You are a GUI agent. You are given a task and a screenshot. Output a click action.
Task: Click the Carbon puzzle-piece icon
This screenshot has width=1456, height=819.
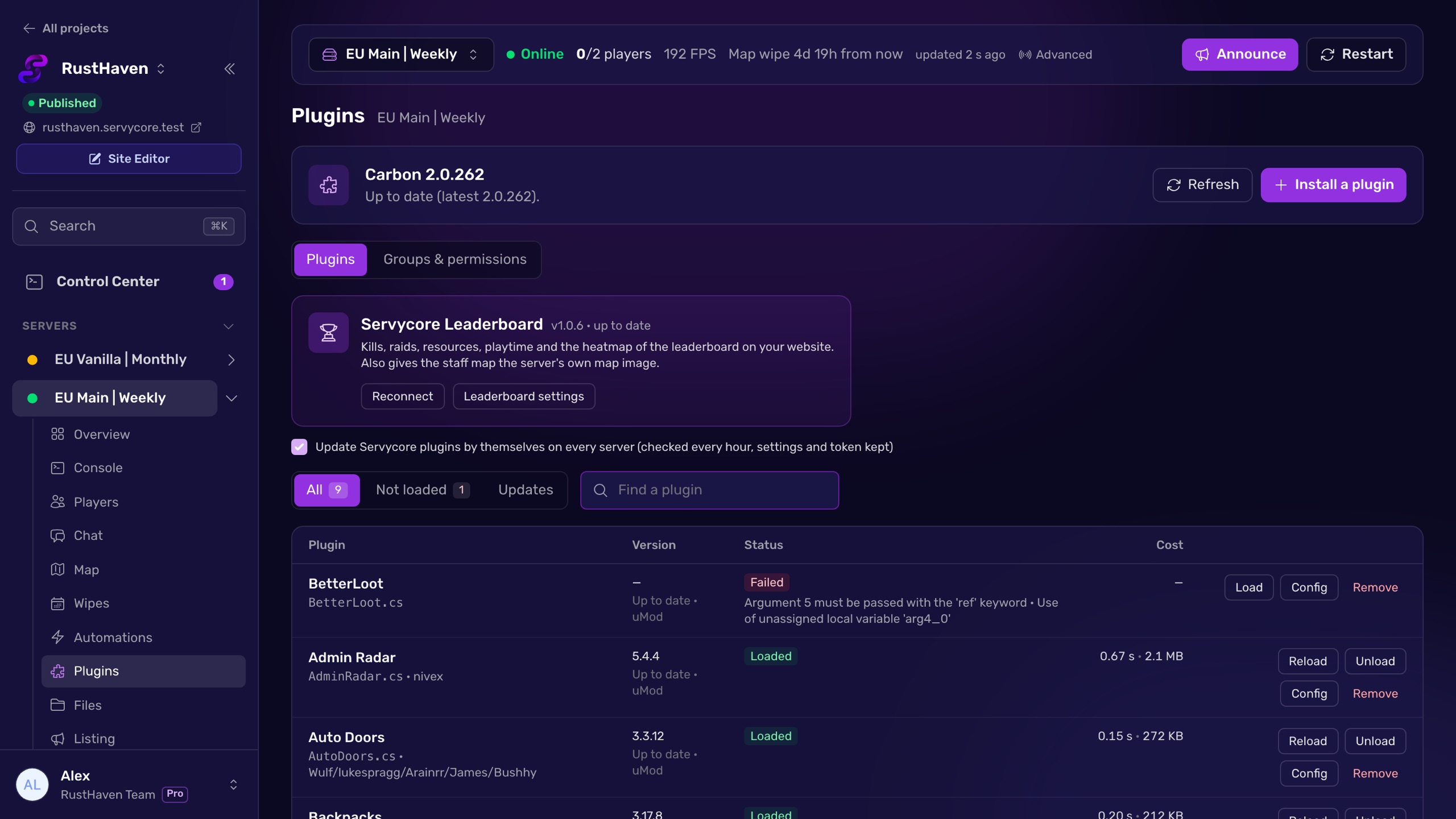tap(328, 185)
